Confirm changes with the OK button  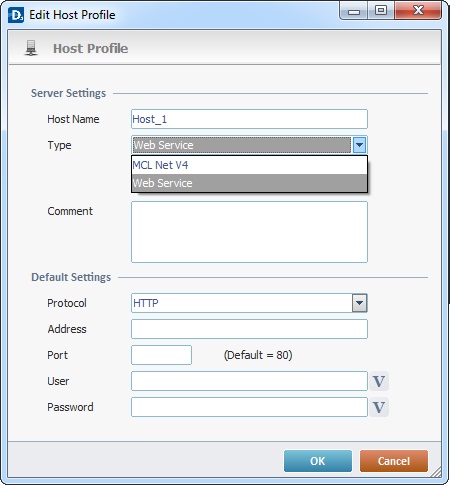click(318, 461)
